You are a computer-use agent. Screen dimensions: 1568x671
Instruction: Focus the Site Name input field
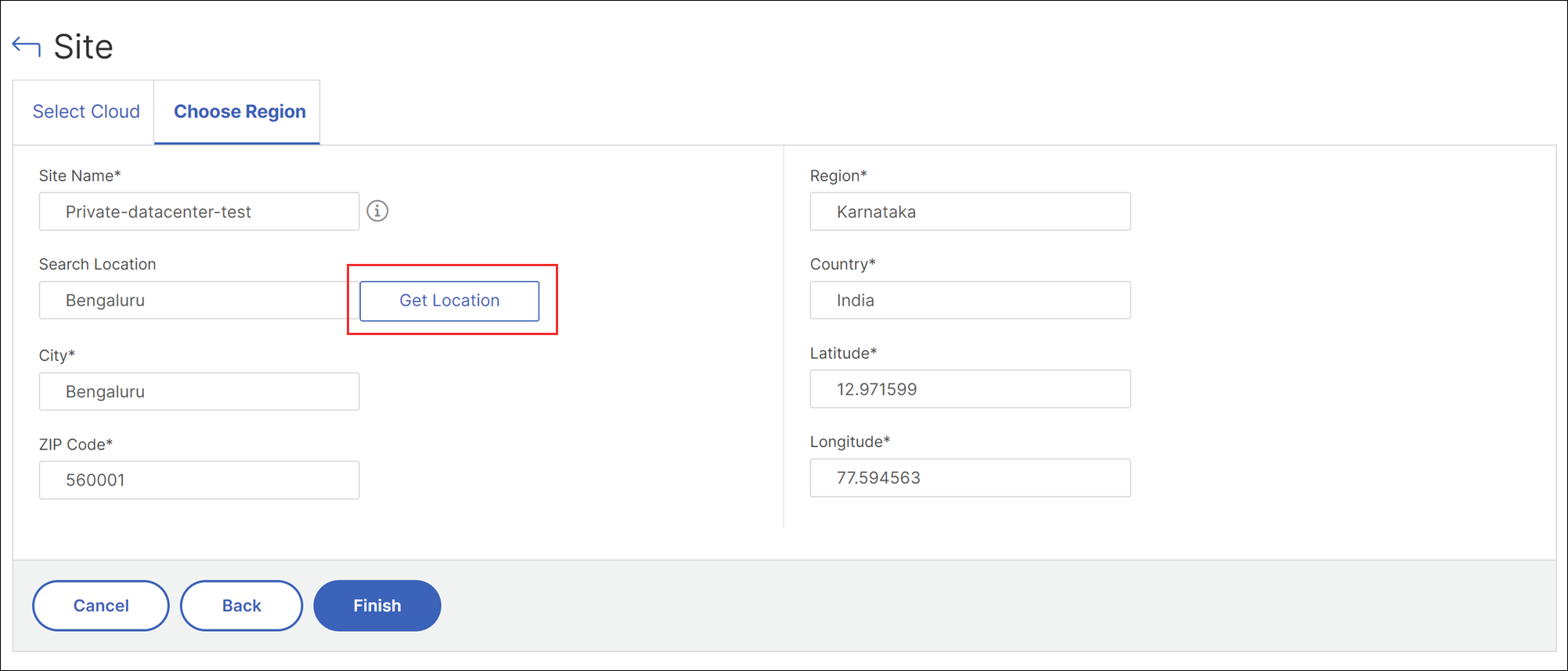coord(199,211)
